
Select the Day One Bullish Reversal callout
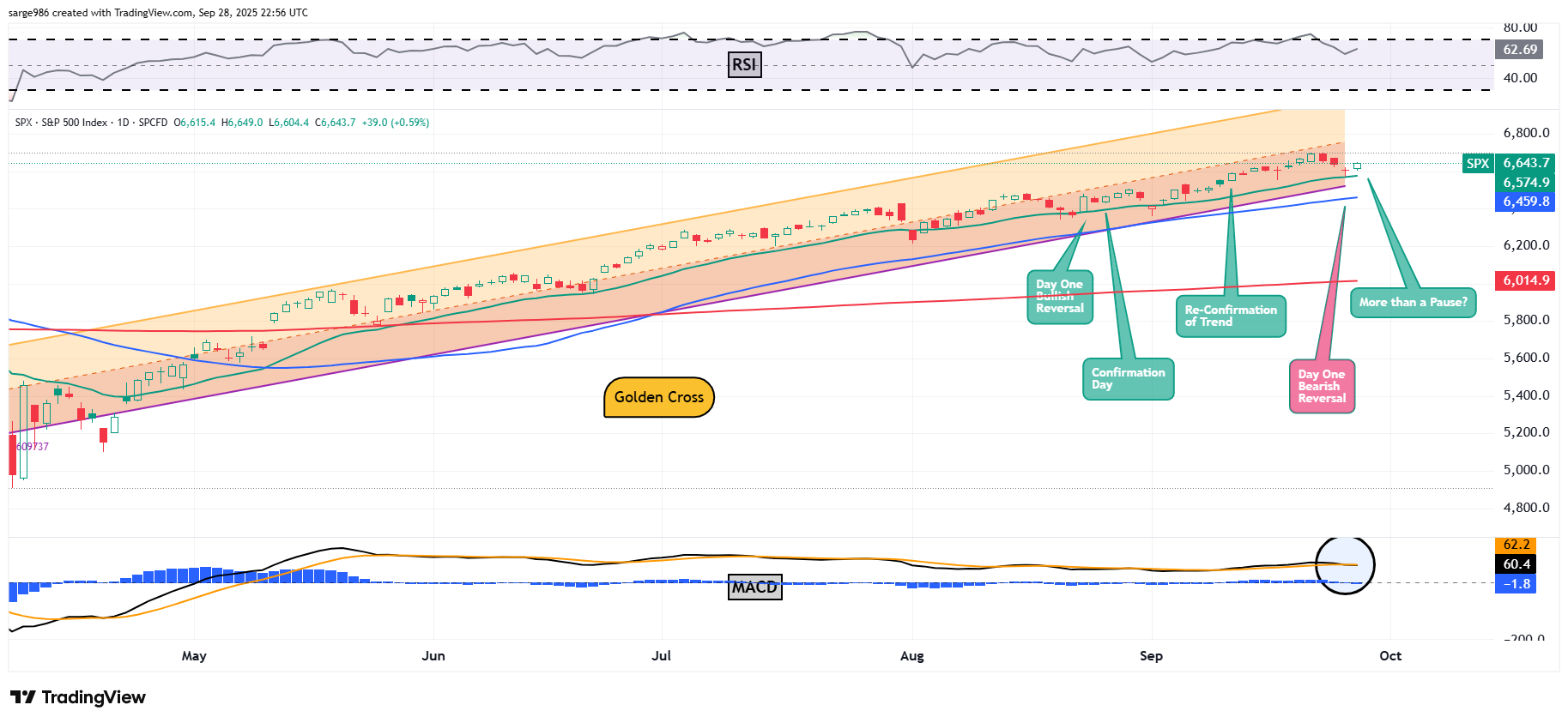(1059, 297)
